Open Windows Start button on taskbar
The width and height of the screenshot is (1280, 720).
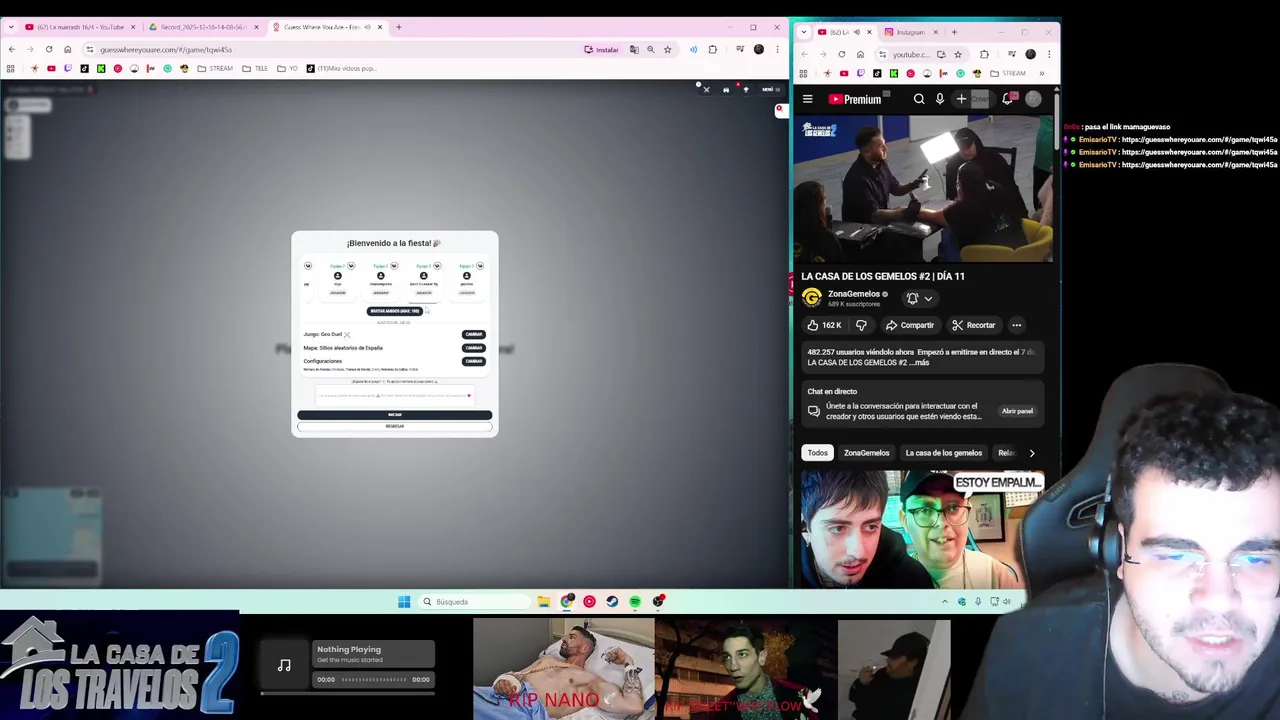[x=404, y=602]
